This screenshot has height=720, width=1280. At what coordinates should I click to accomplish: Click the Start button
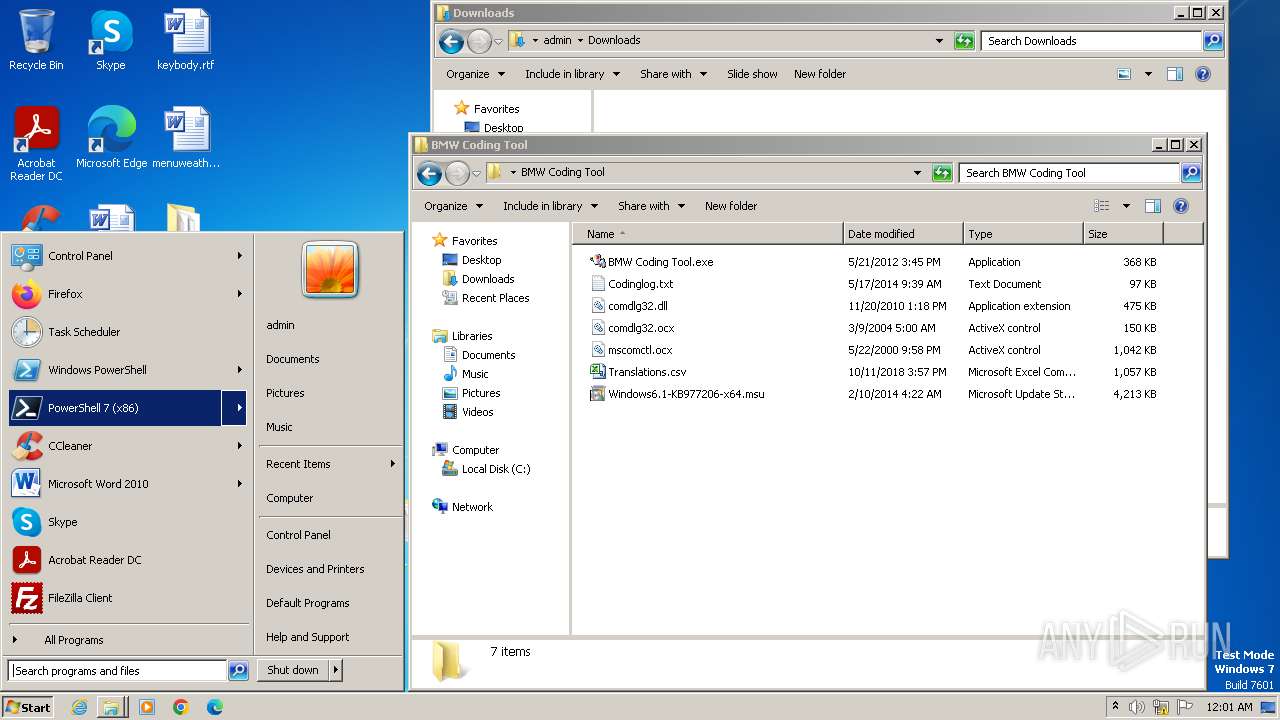tap(28, 707)
